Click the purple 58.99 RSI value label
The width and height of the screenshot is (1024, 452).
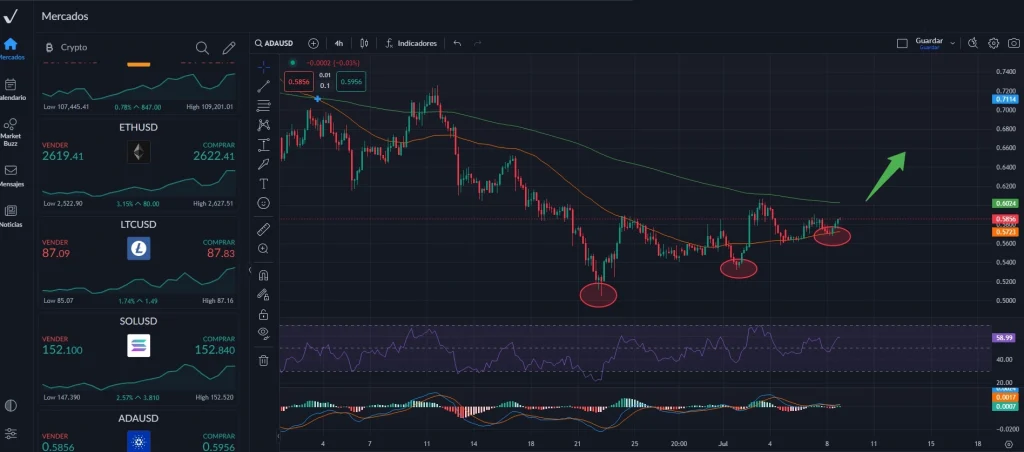[x=1004, y=338]
